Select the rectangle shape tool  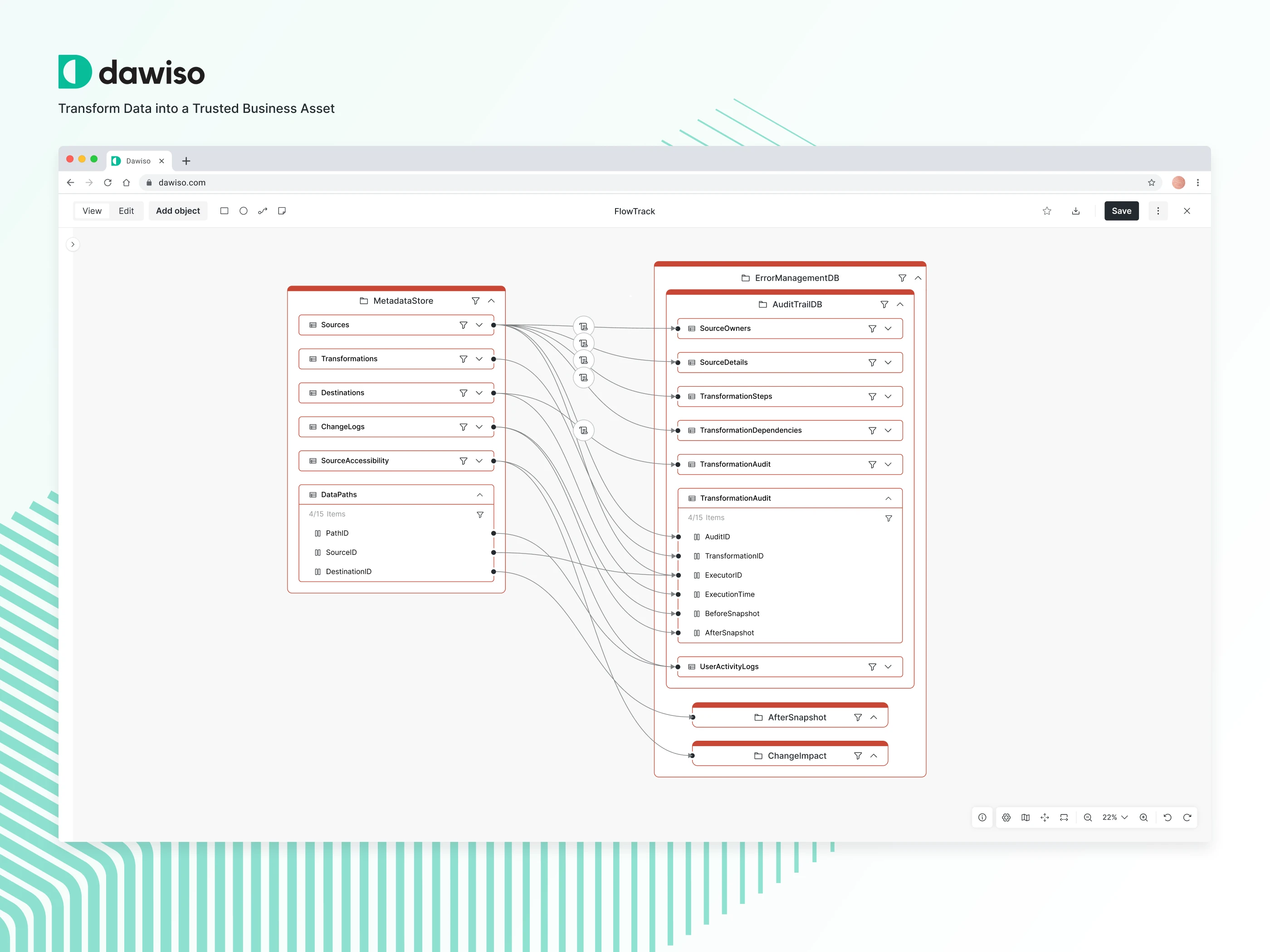[x=225, y=211]
